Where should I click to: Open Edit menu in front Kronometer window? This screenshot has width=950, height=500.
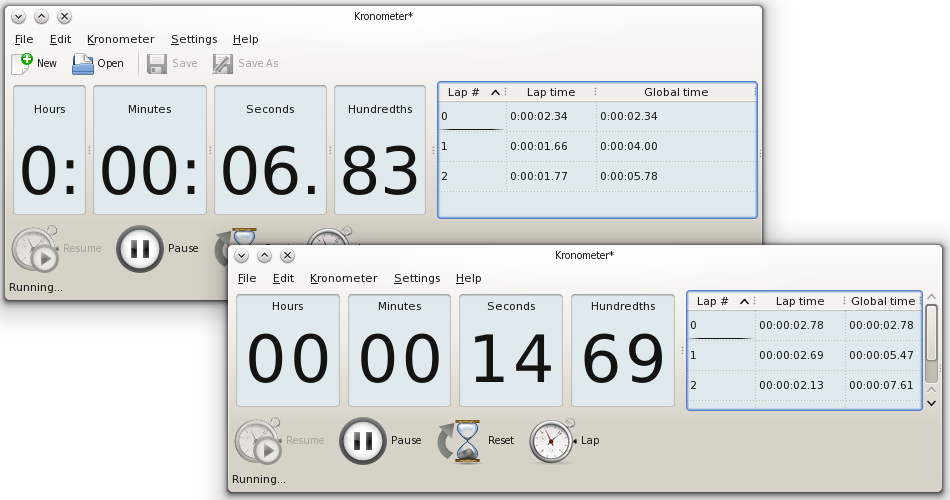(x=283, y=278)
